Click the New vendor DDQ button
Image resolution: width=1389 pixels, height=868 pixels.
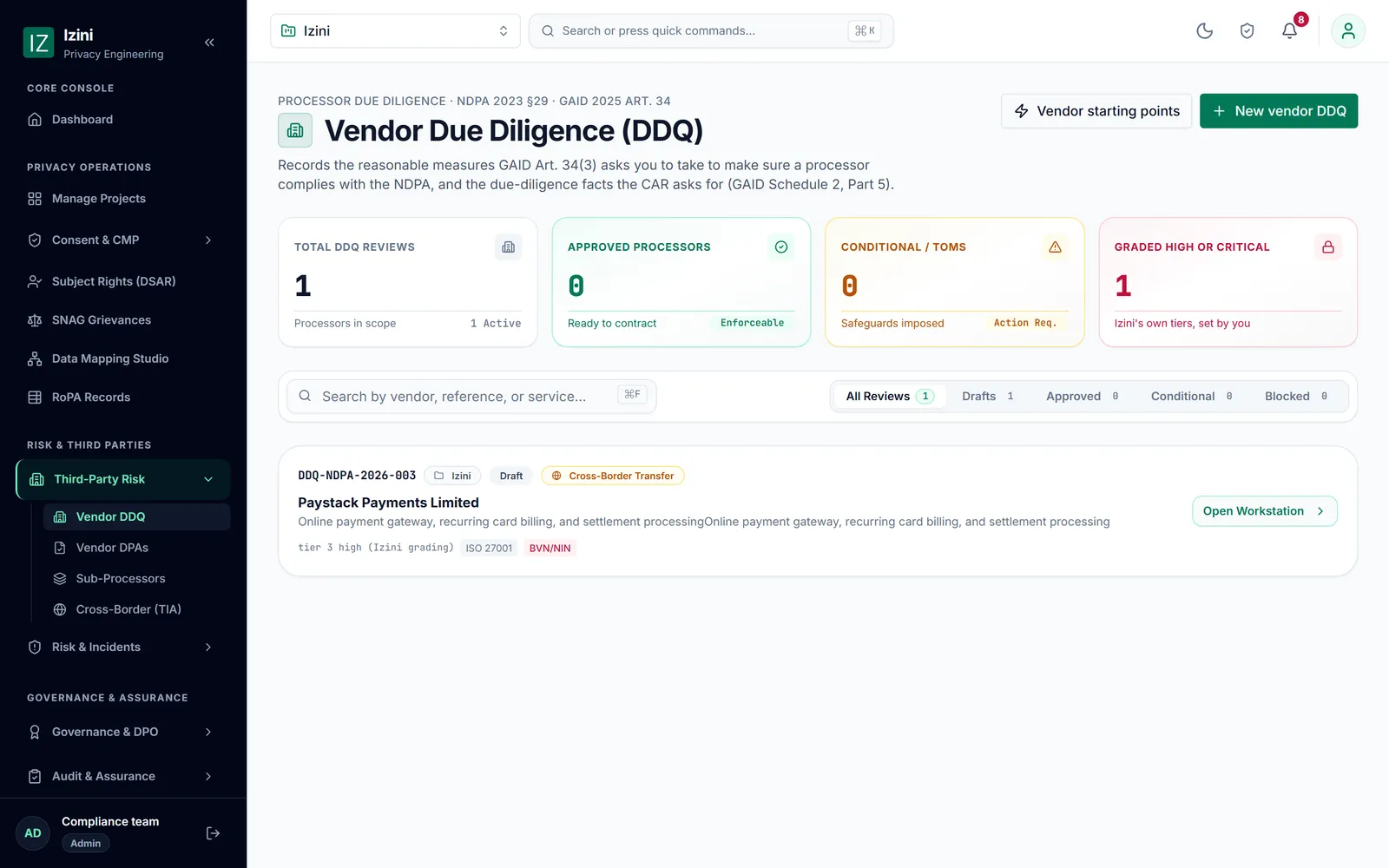click(x=1279, y=111)
